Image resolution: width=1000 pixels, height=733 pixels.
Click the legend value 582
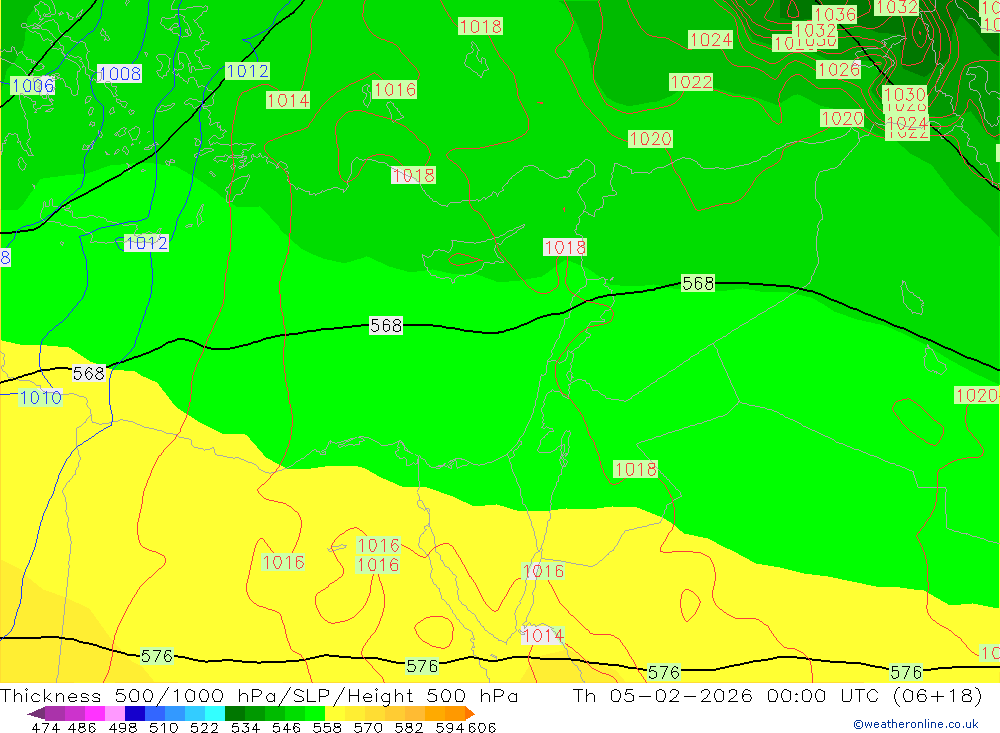(x=408, y=727)
